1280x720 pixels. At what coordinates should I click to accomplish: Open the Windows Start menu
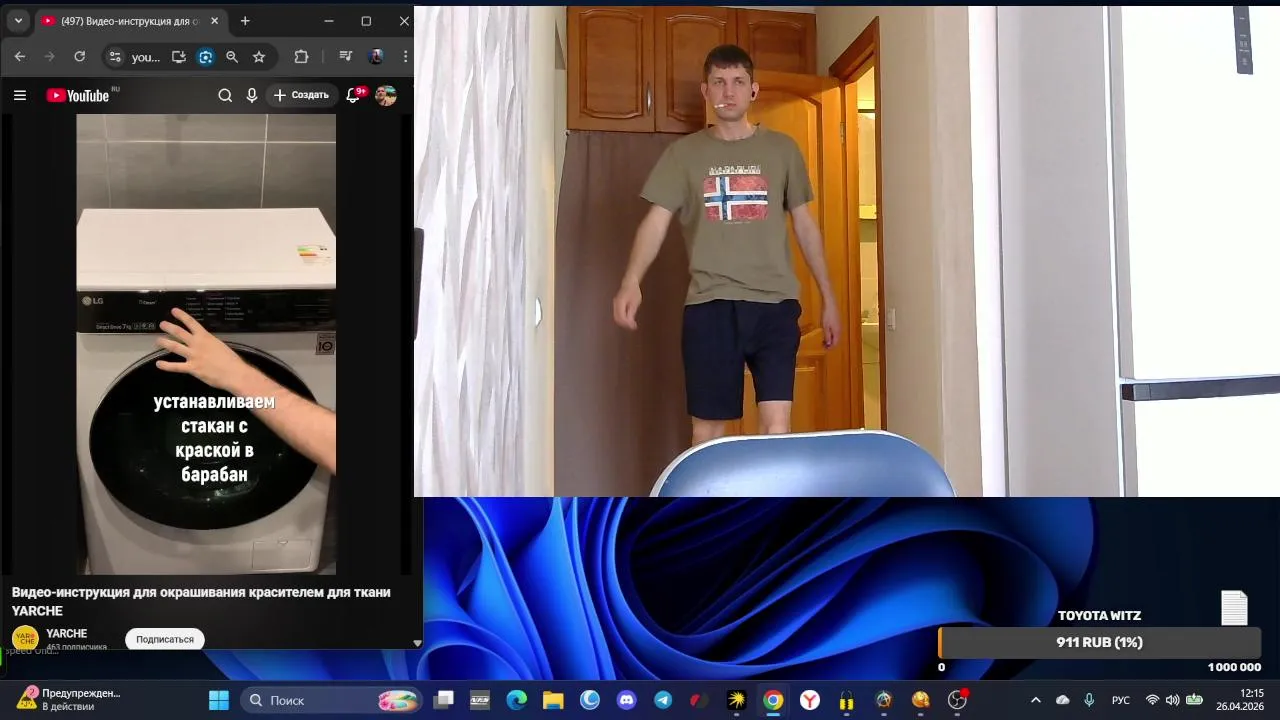coord(218,700)
